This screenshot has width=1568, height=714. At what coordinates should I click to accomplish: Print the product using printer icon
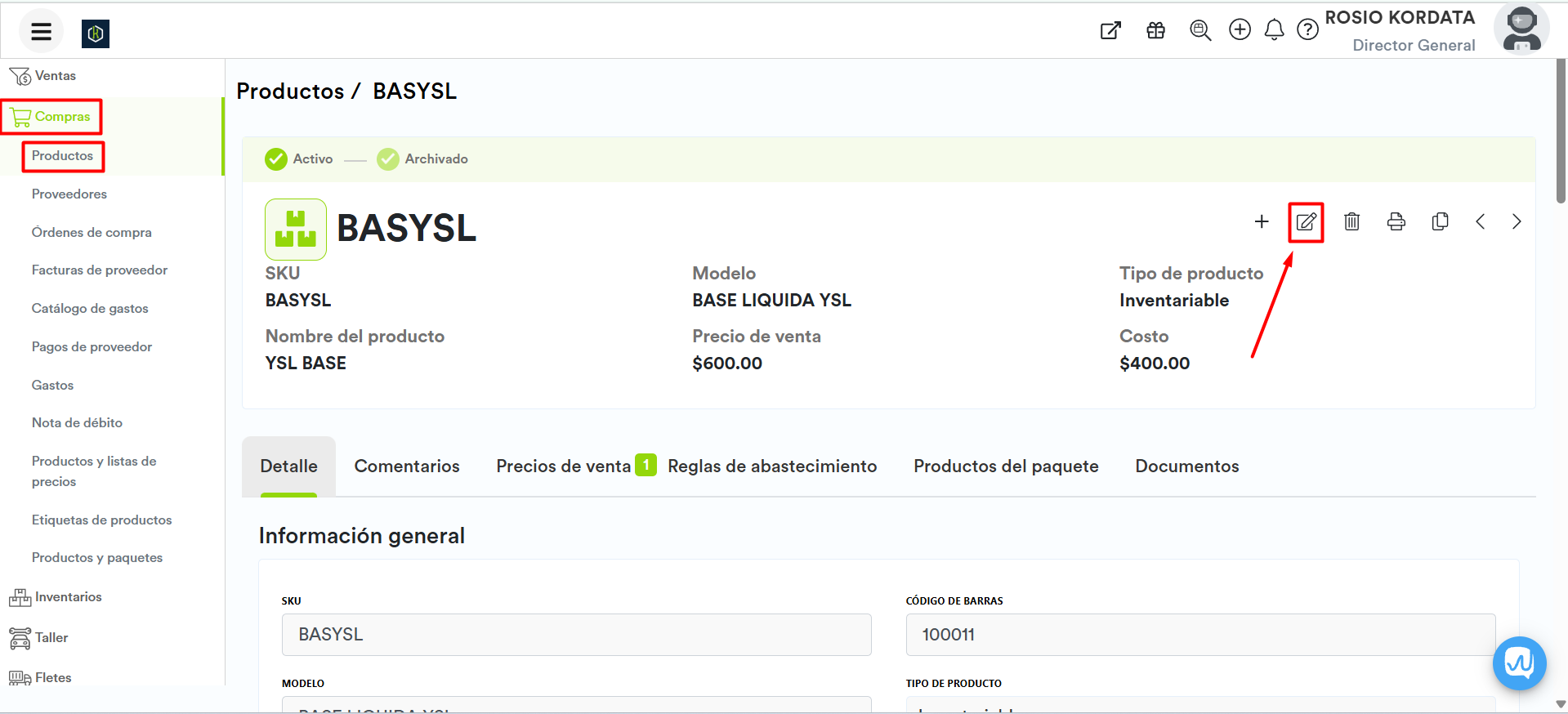tap(1396, 221)
